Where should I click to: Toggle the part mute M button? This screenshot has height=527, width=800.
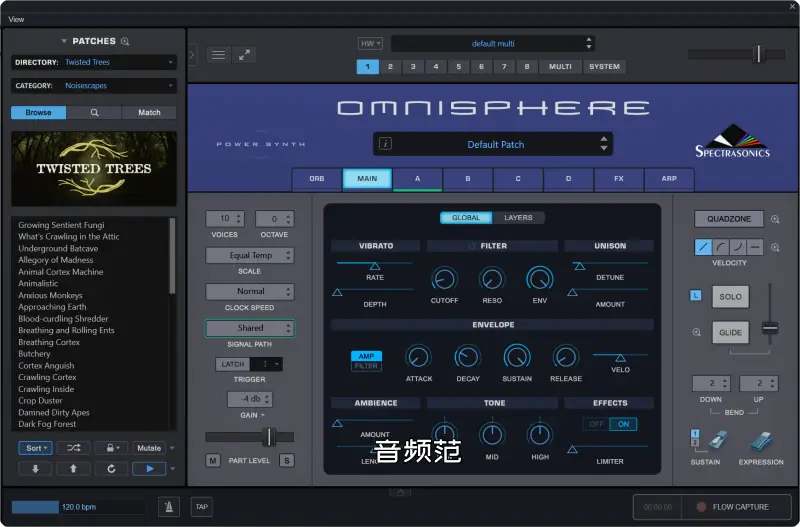[213, 460]
